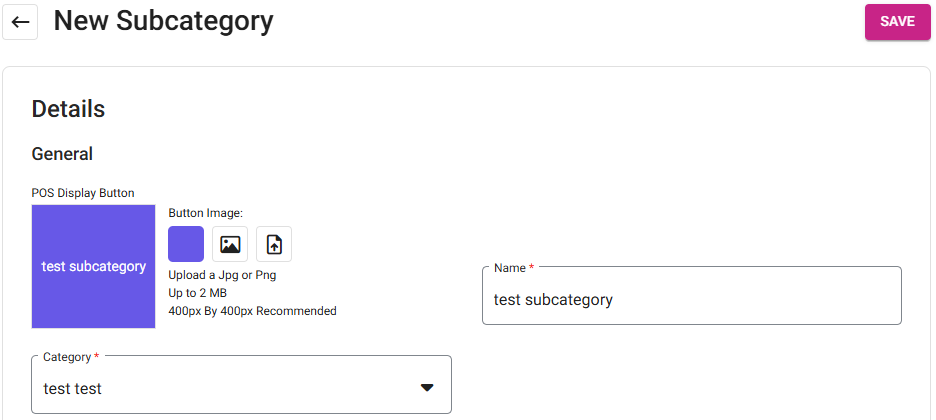The width and height of the screenshot is (936, 420).
Task: Expand the Category dropdown arrow
Action: [x=427, y=388]
